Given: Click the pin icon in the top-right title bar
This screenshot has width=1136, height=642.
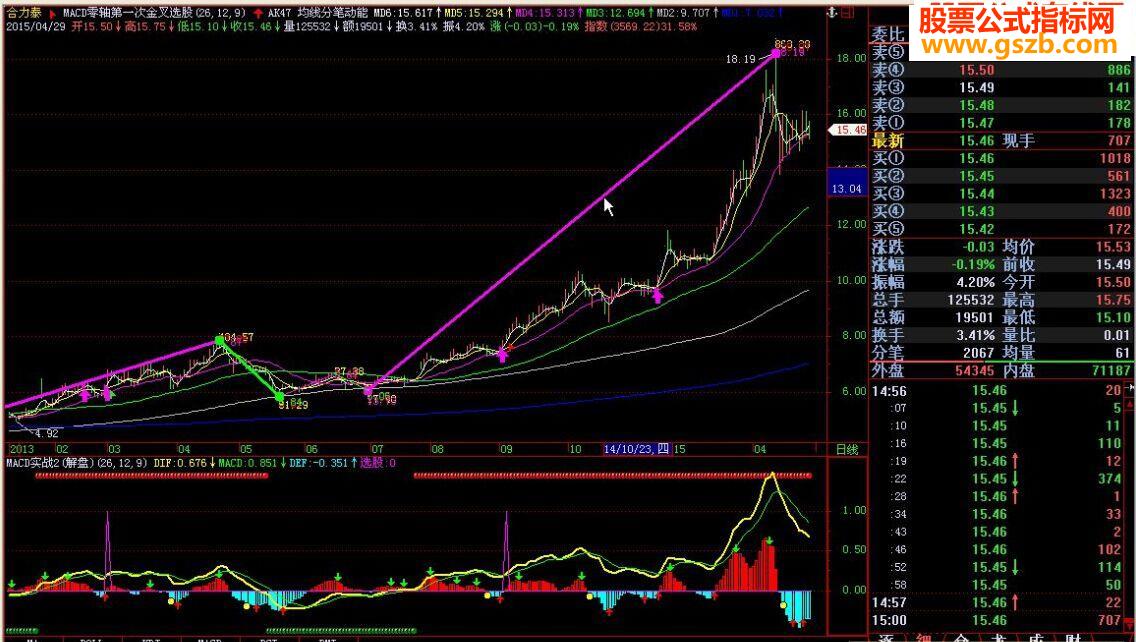Looking at the screenshot, I should (x=832, y=12).
